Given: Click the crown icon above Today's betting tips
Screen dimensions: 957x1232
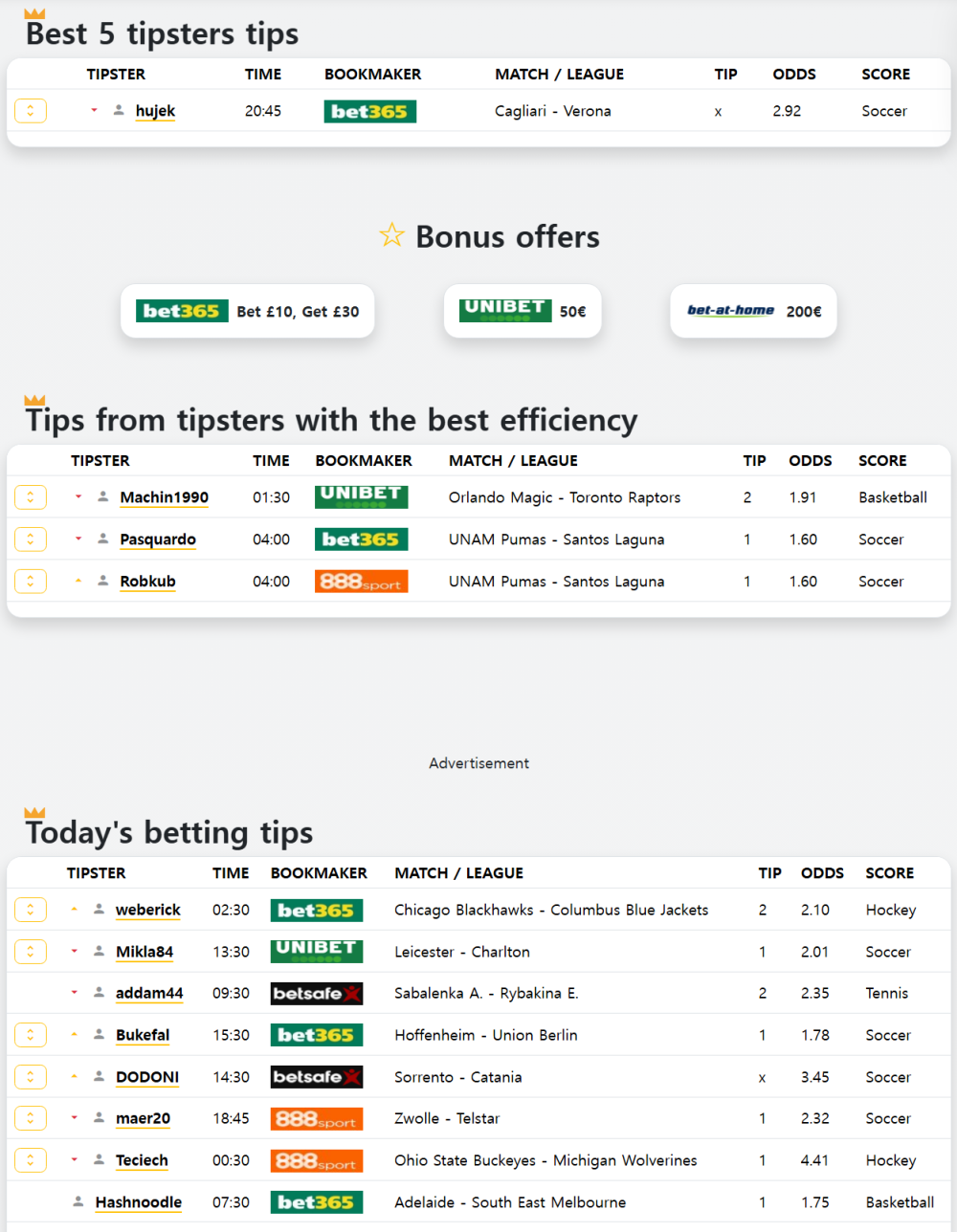Looking at the screenshot, I should coord(34,812).
